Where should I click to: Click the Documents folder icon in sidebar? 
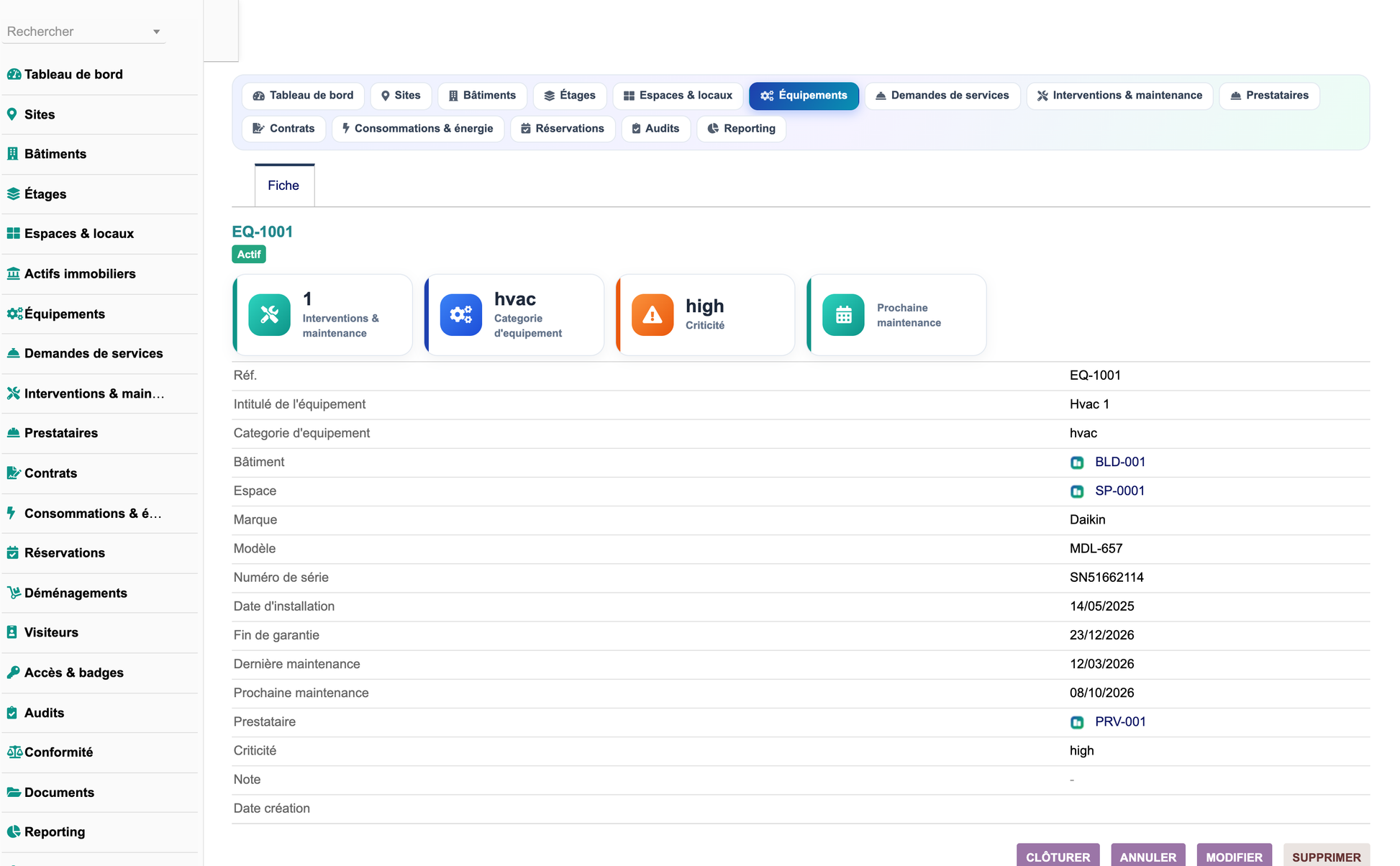click(13, 793)
